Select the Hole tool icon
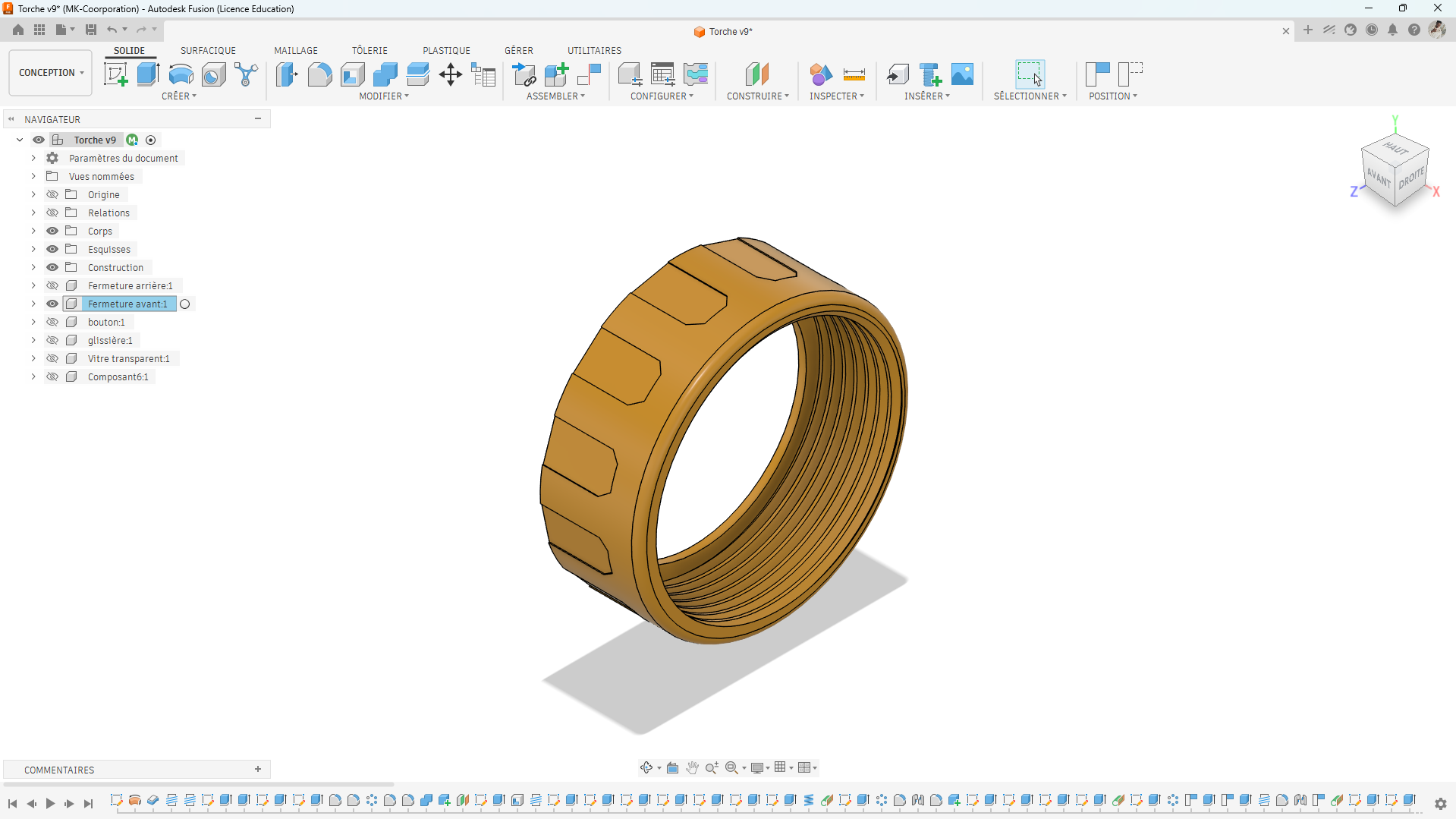This screenshot has height=819, width=1456. [214, 74]
